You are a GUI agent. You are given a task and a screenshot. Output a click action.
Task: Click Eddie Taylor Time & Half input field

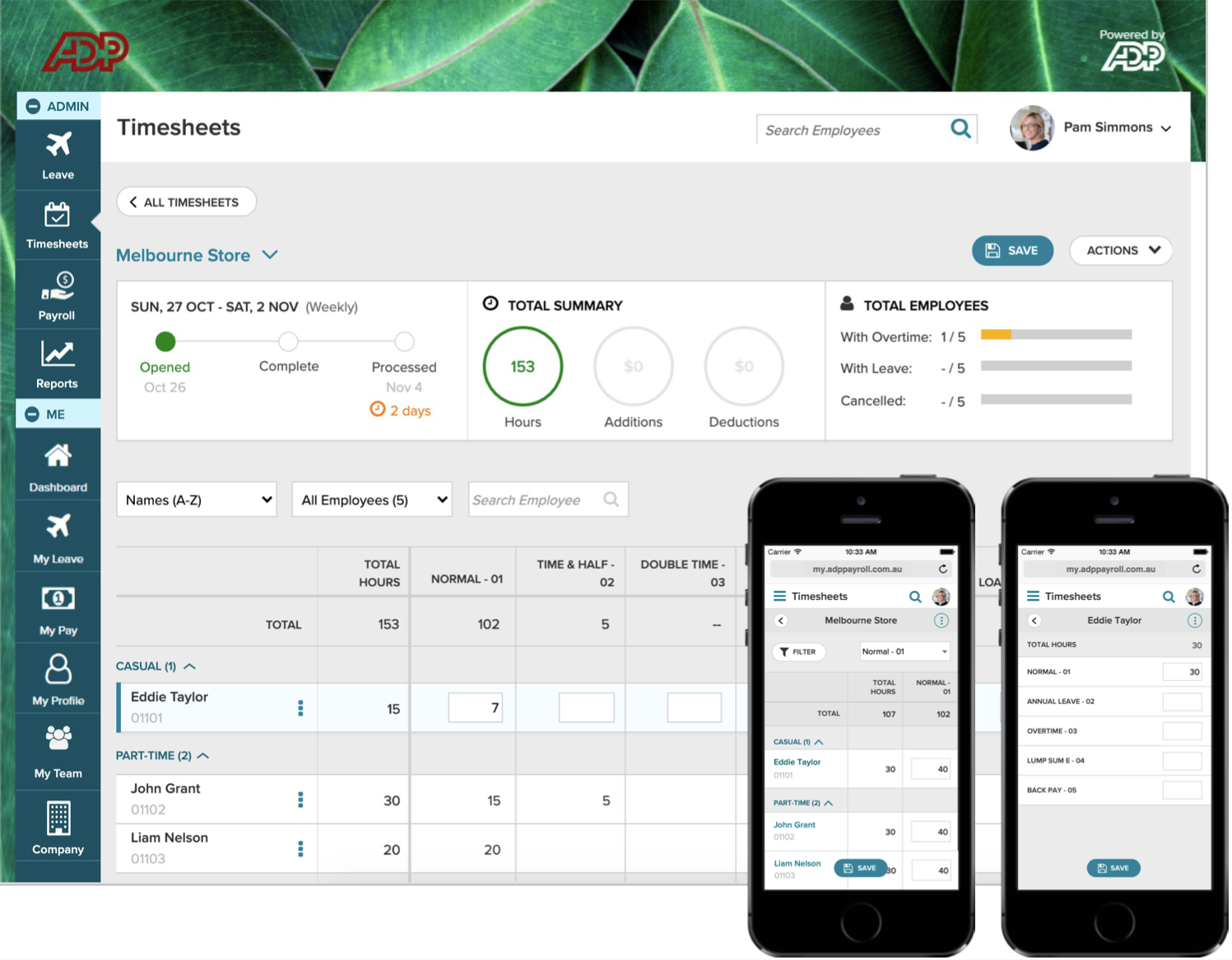click(586, 708)
